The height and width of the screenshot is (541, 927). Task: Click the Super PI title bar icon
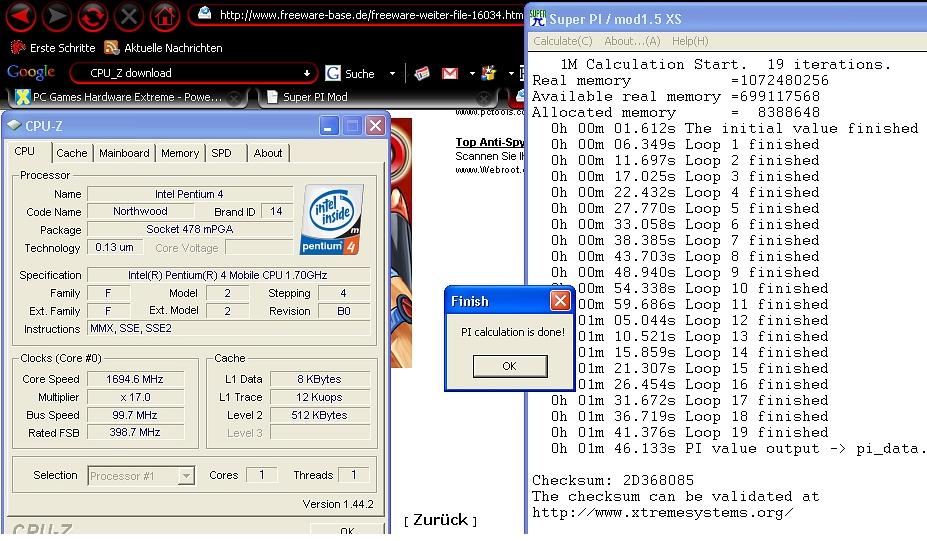point(537,18)
